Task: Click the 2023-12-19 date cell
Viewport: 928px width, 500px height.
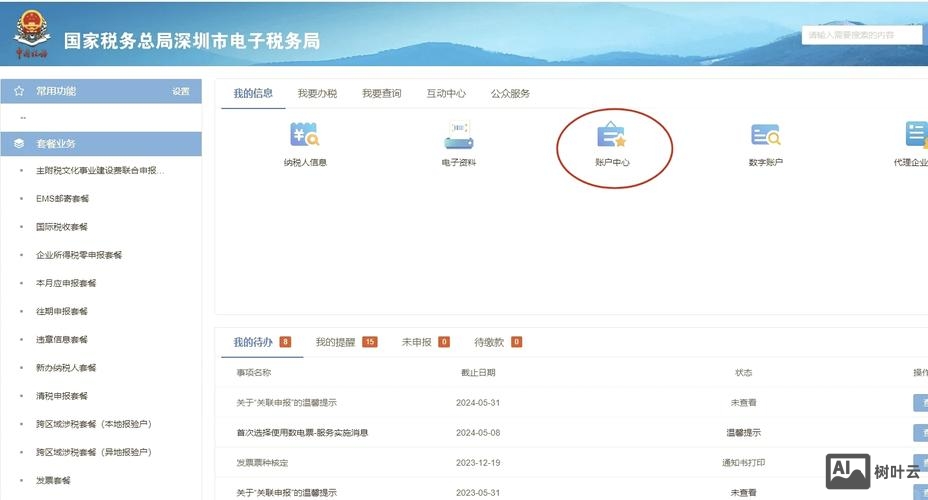Action: [x=478, y=463]
